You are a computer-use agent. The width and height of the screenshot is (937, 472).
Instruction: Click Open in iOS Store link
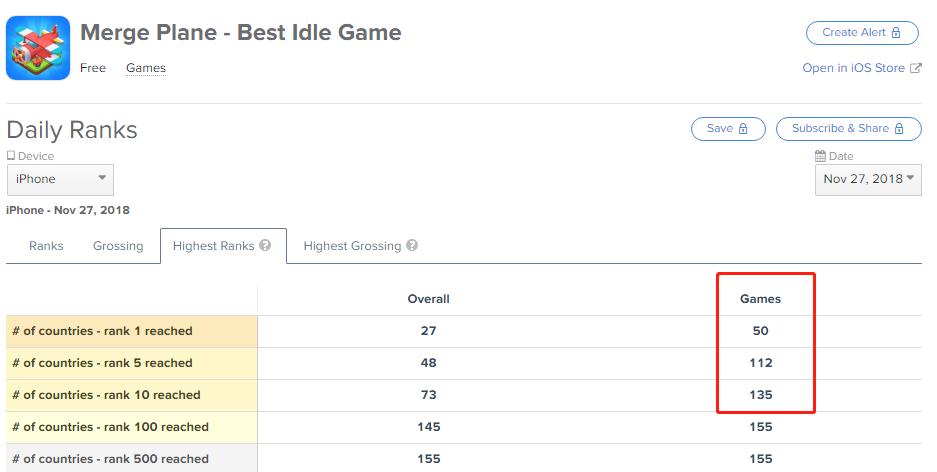[854, 69]
